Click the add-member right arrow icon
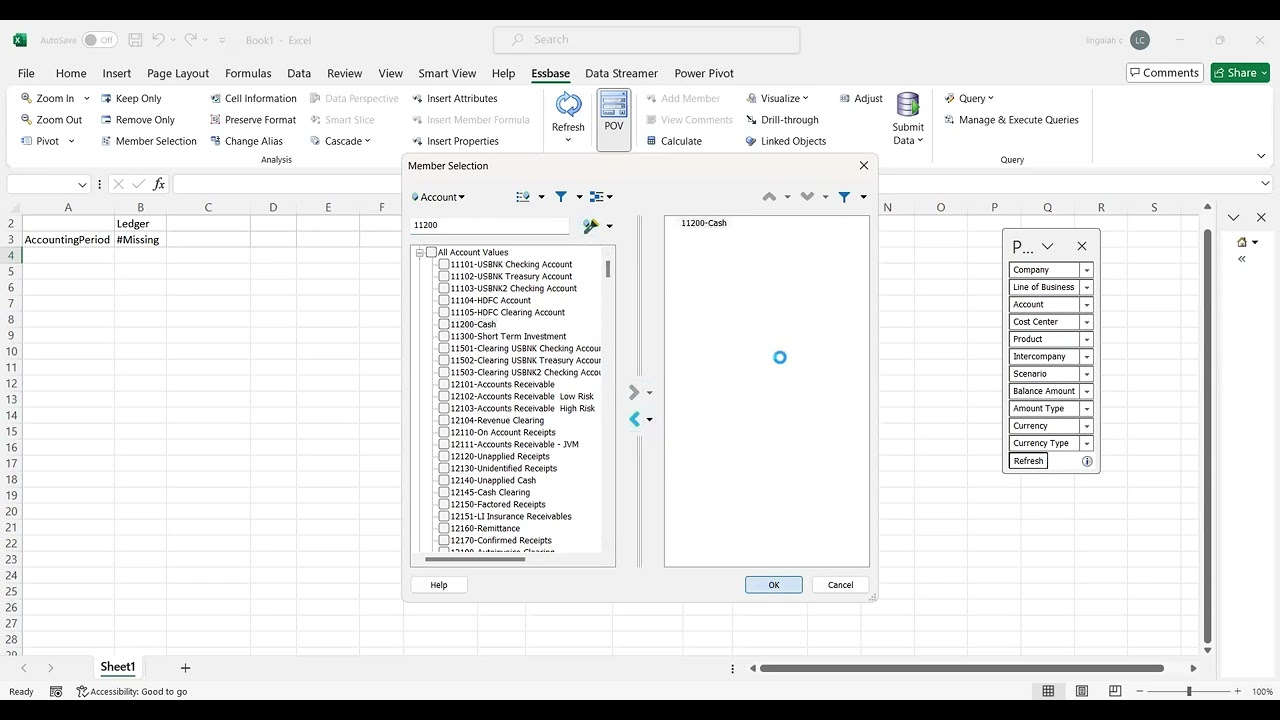1280x720 pixels. [x=634, y=392]
